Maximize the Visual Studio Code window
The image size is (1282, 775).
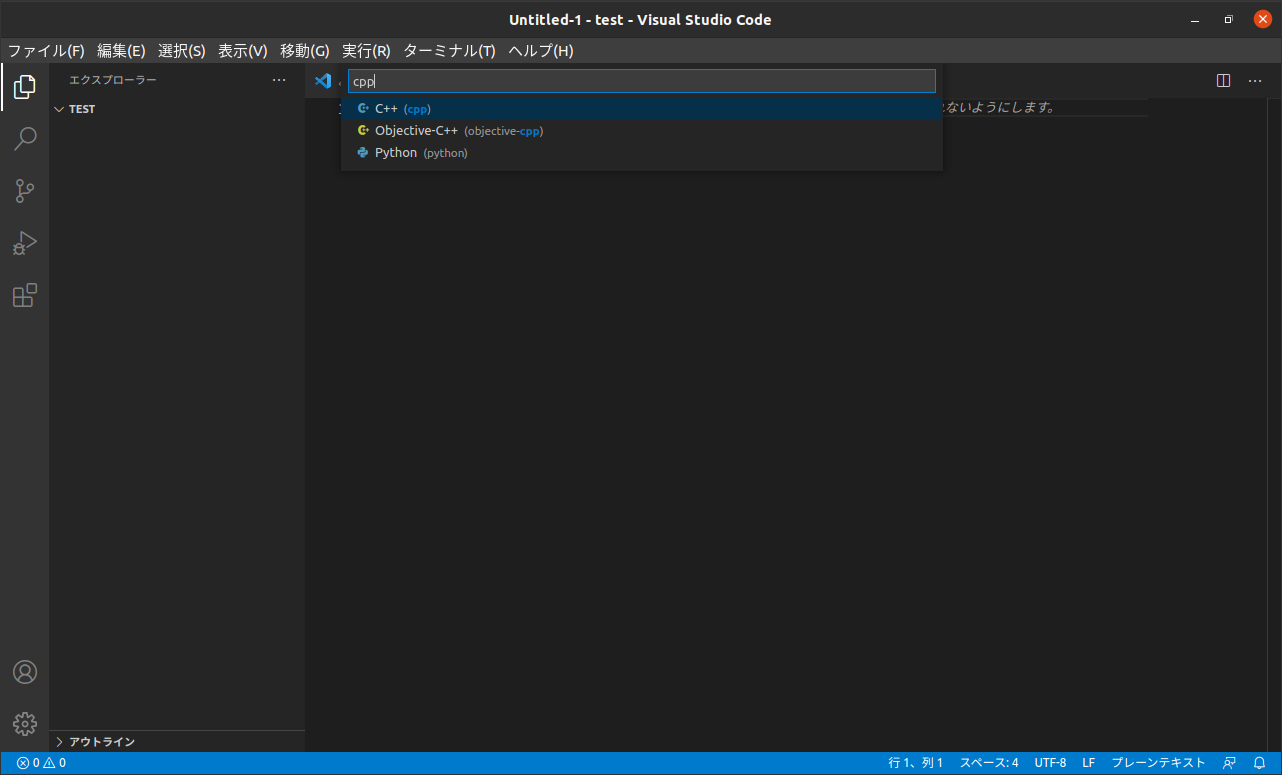coord(1229,19)
